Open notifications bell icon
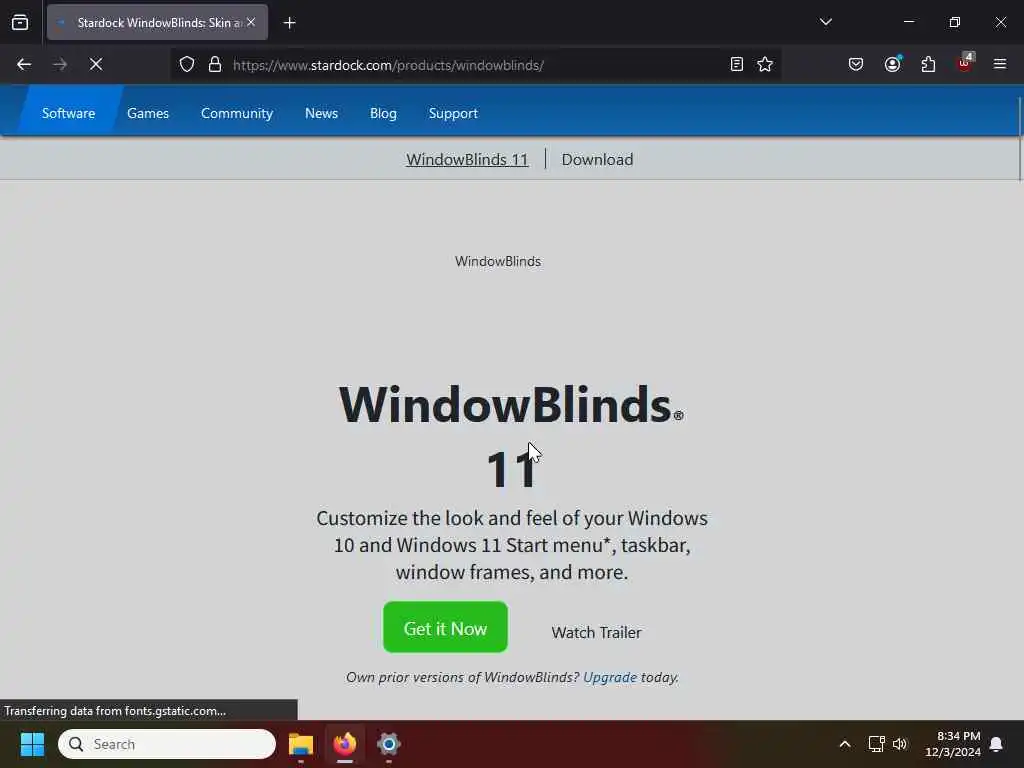Viewport: 1024px width, 768px height. (x=997, y=744)
